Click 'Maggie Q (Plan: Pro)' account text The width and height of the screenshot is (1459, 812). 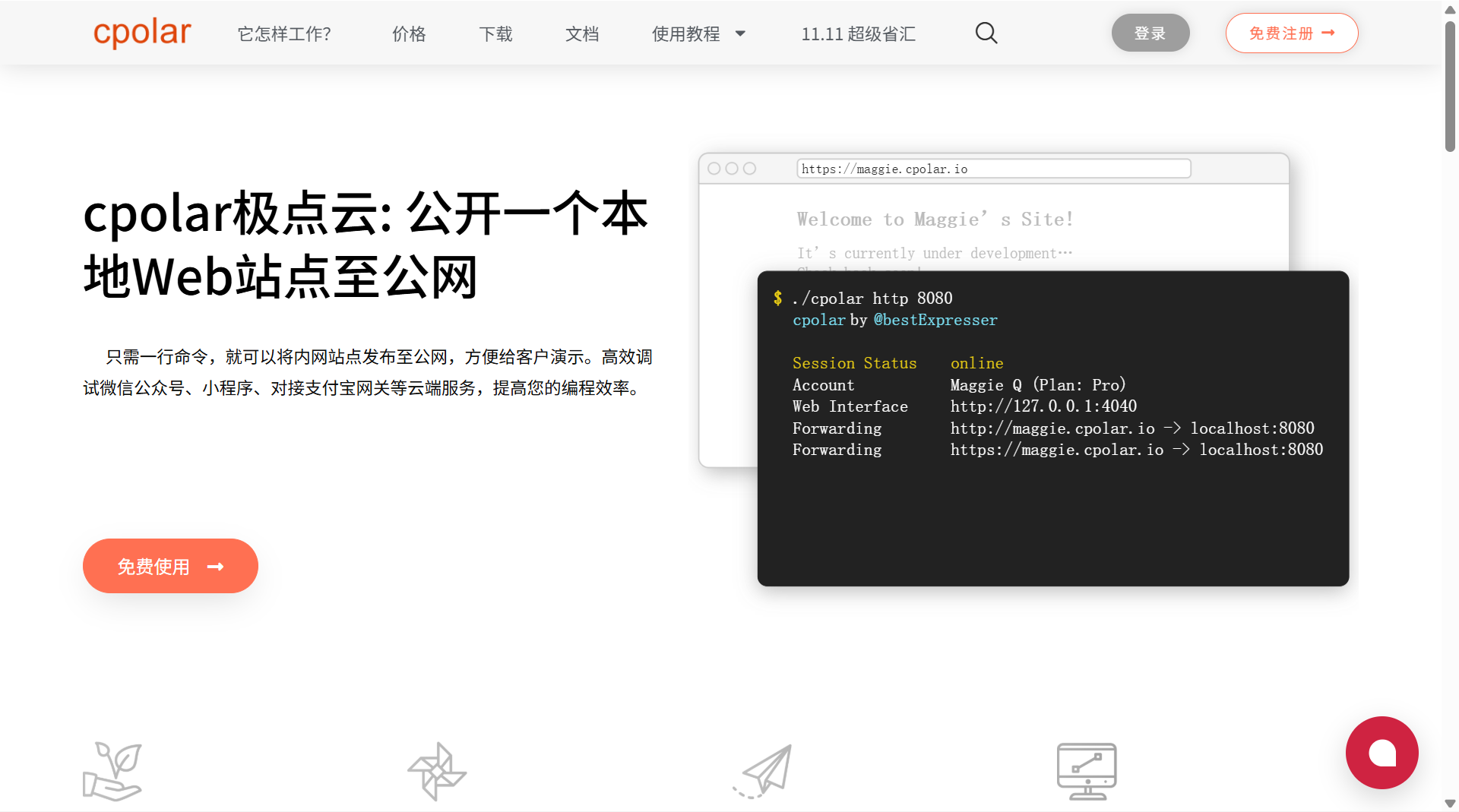pyautogui.click(x=1038, y=385)
